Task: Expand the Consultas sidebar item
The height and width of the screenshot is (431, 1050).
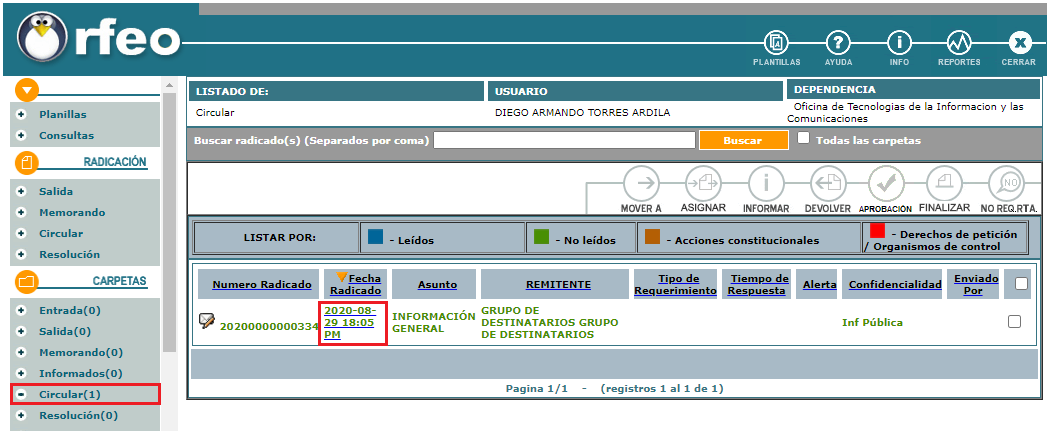Action: coord(21,135)
